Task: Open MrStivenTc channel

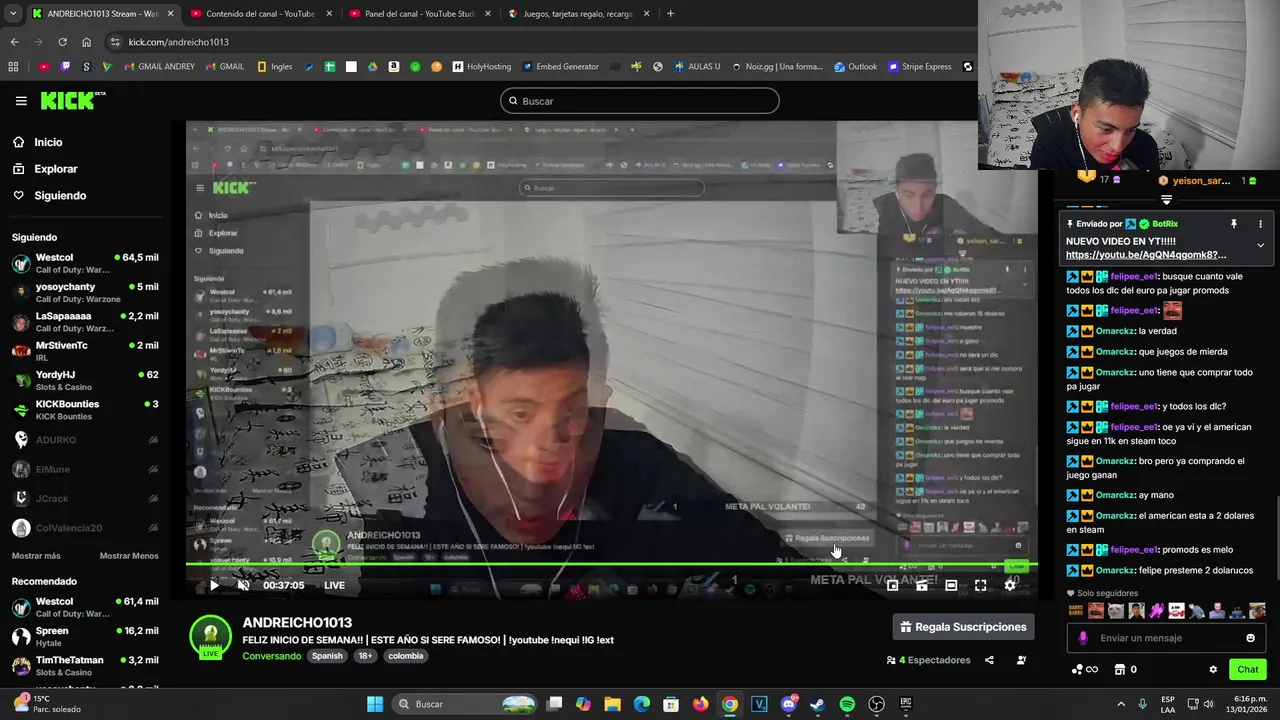Action: click(x=85, y=351)
